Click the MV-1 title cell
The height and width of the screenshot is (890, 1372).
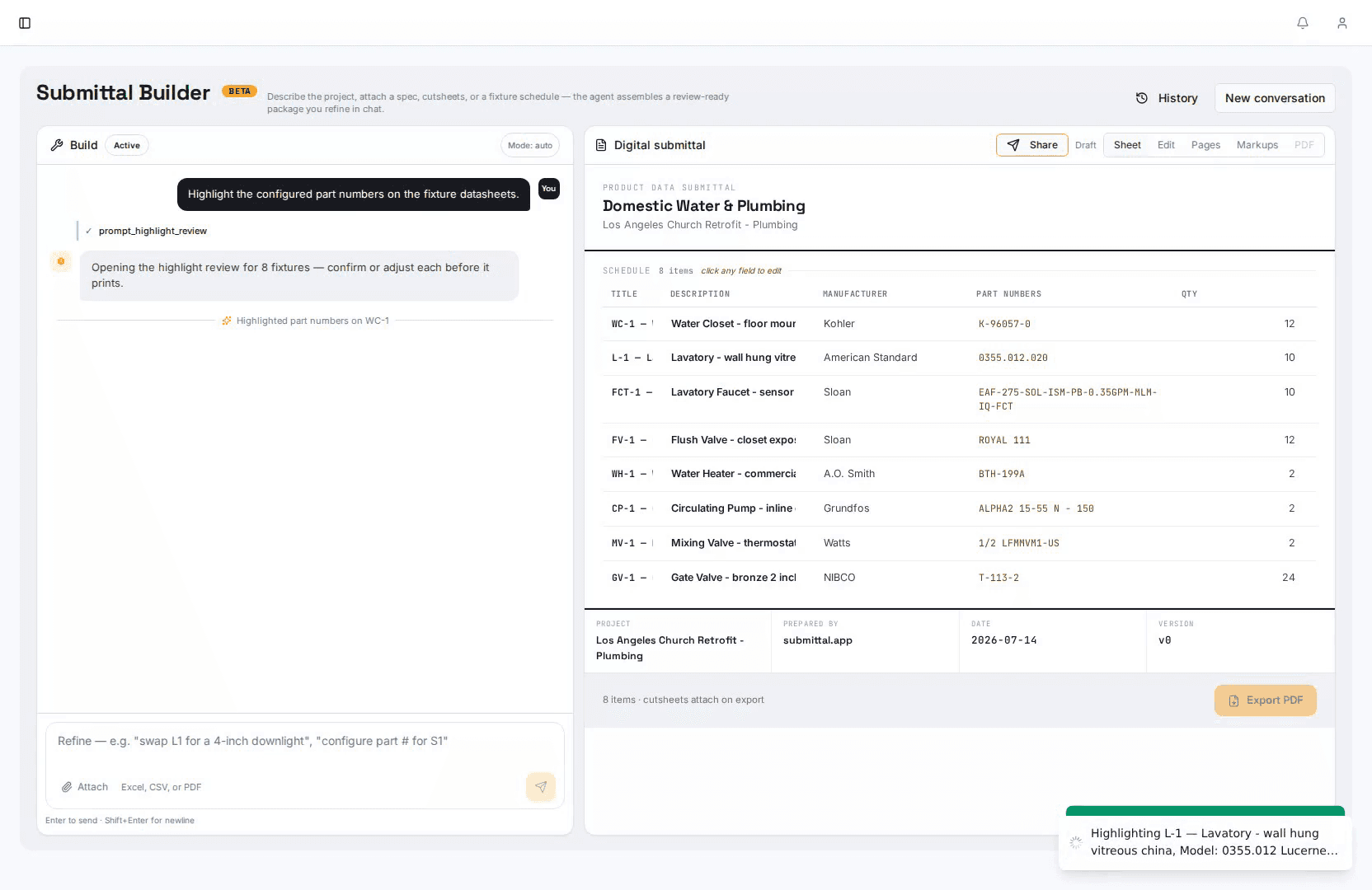point(632,543)
